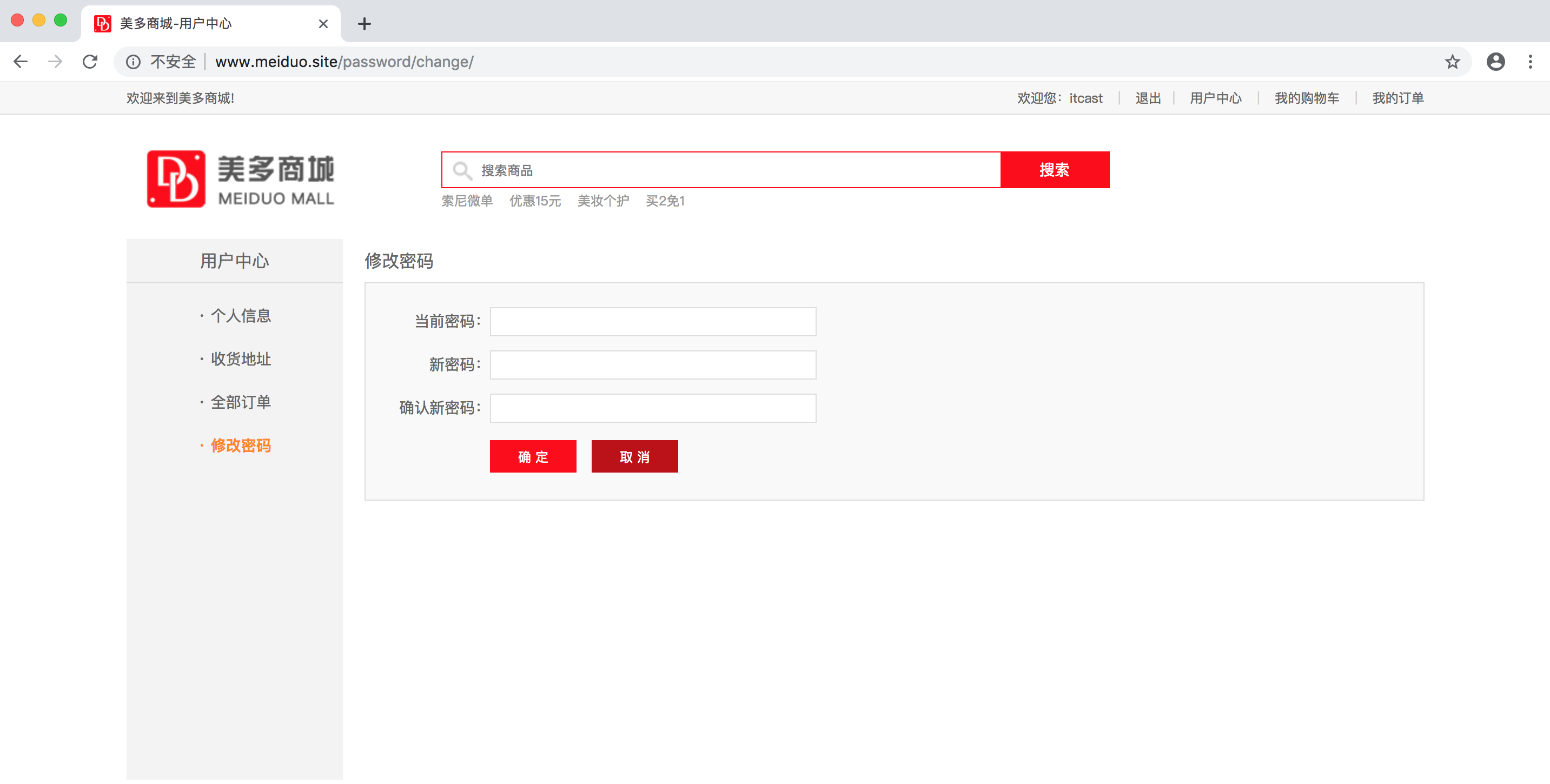Click the 退出 logout link
Viewport: 1550px width, 784px height.
pos(1148,98)
